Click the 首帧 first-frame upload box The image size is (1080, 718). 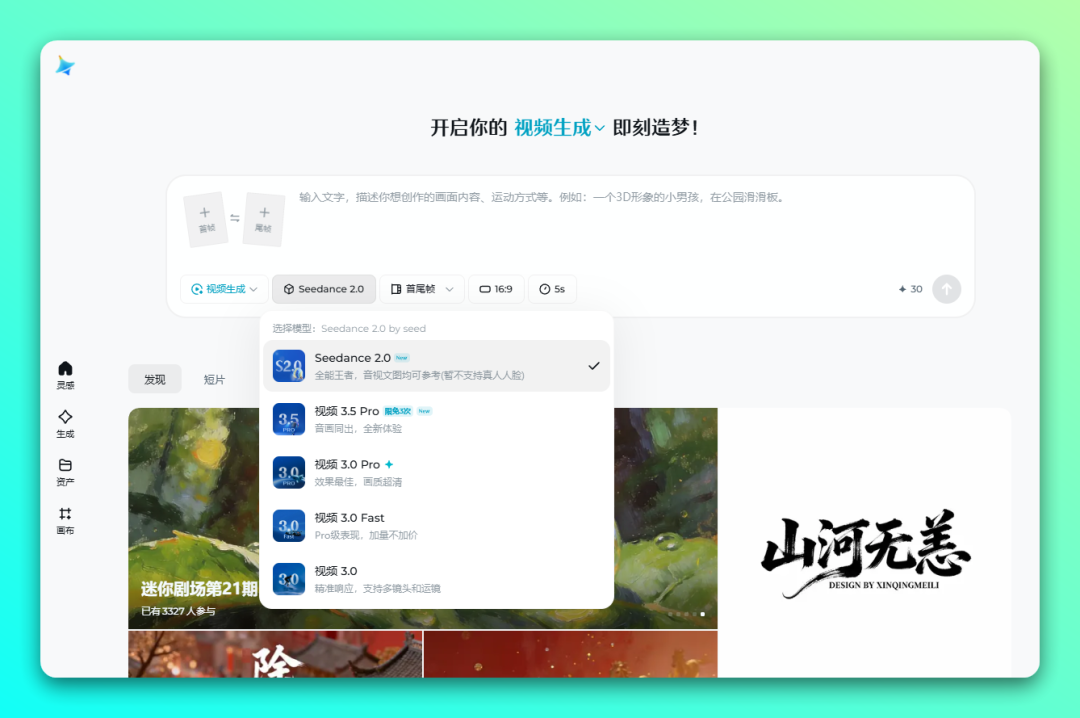coord(205,218)
